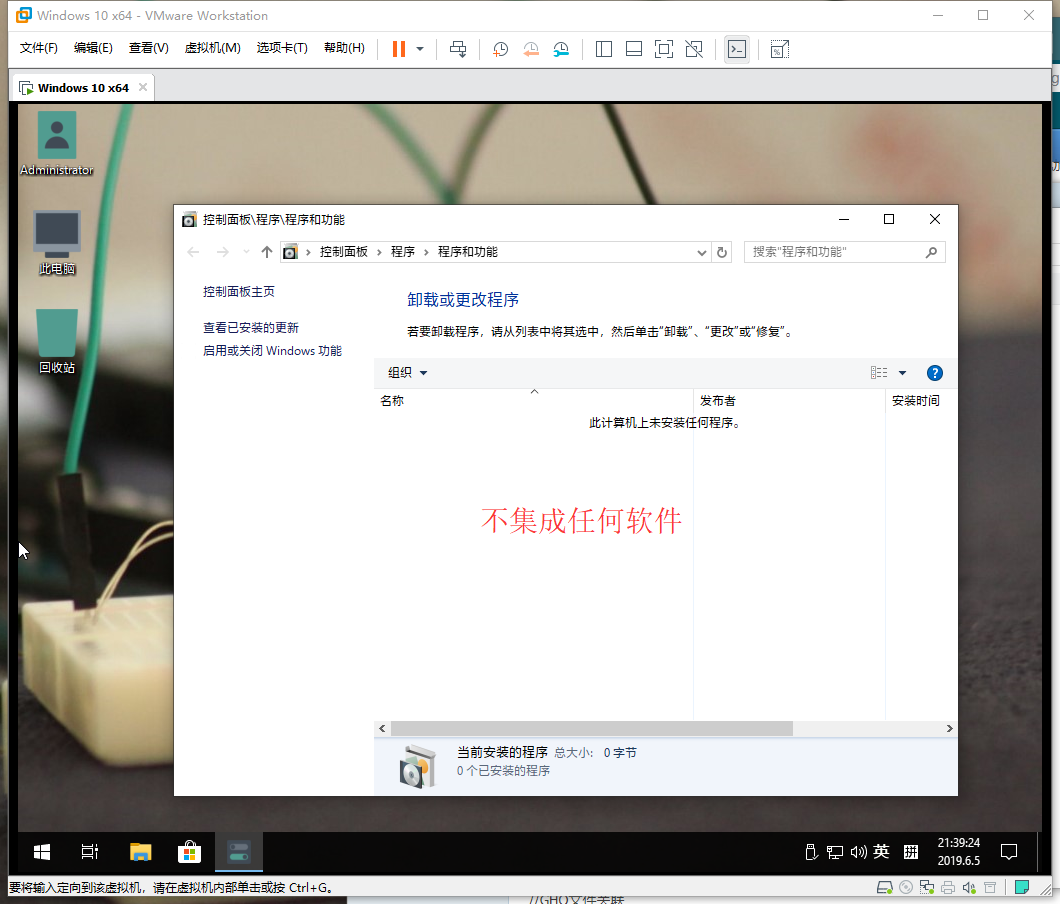
Task: Toggle the thumbnail bar view icon
Action: [633, 49]
